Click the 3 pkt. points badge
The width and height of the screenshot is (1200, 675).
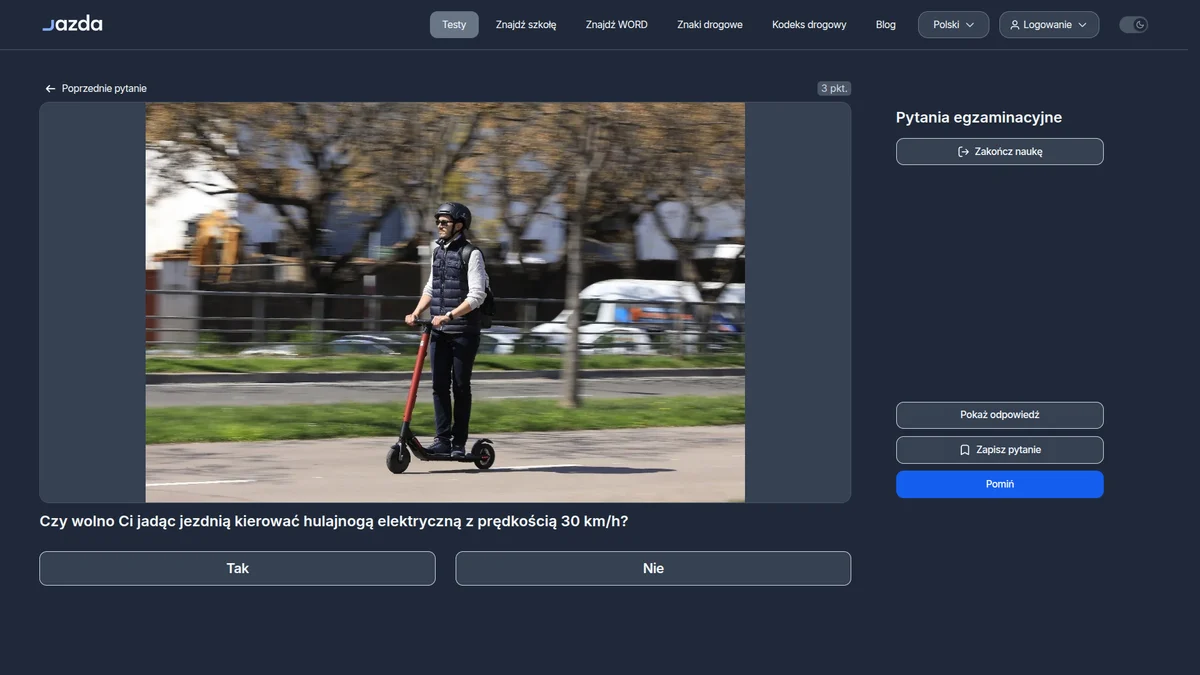tap(834, 89)
